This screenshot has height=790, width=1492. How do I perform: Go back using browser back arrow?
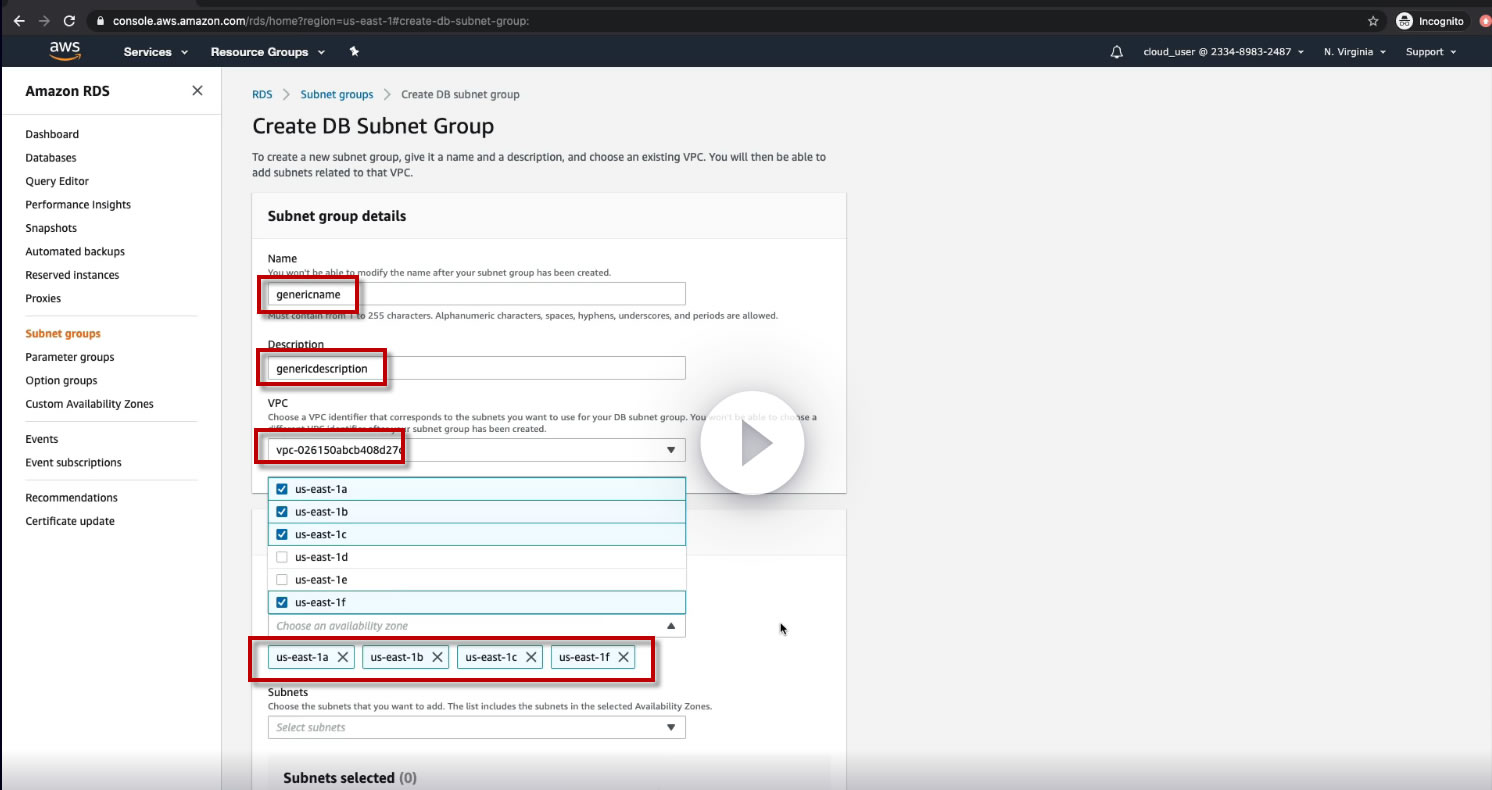(x=19, y=20)
